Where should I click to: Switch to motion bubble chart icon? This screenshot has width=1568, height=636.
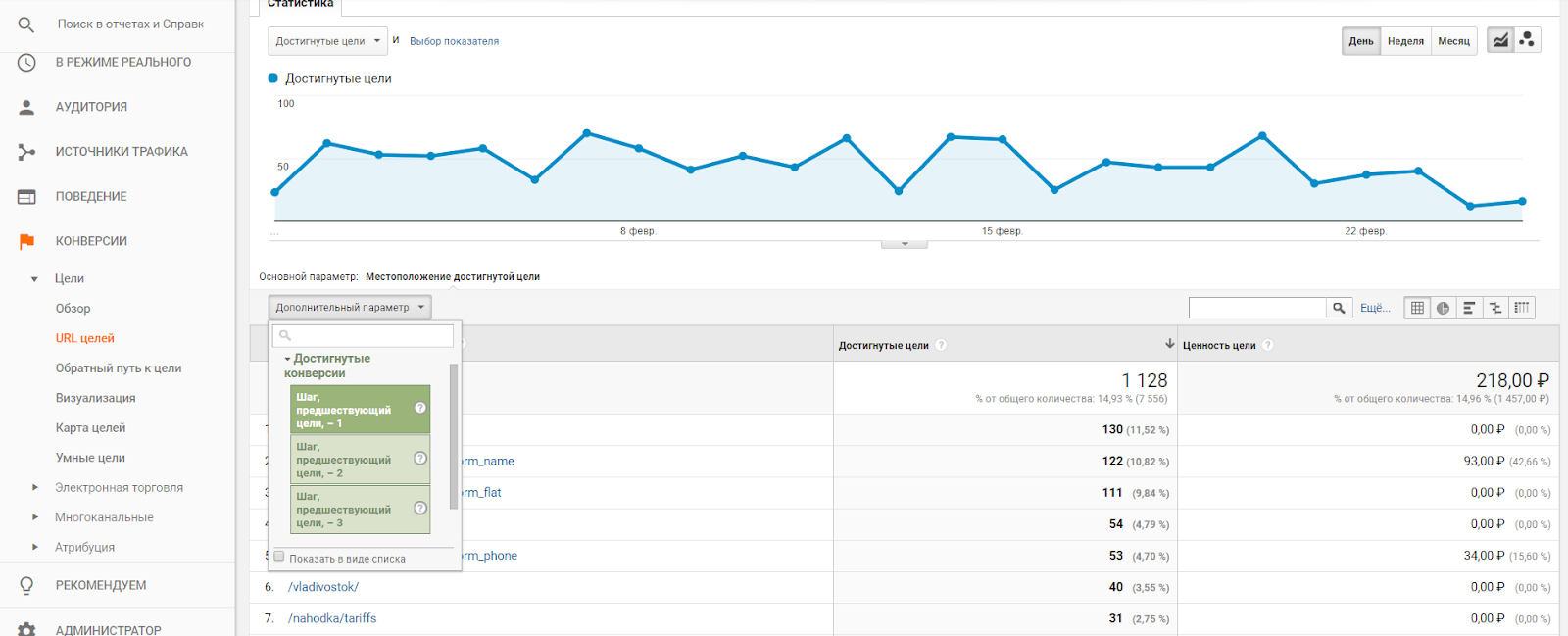(1527, 40)
